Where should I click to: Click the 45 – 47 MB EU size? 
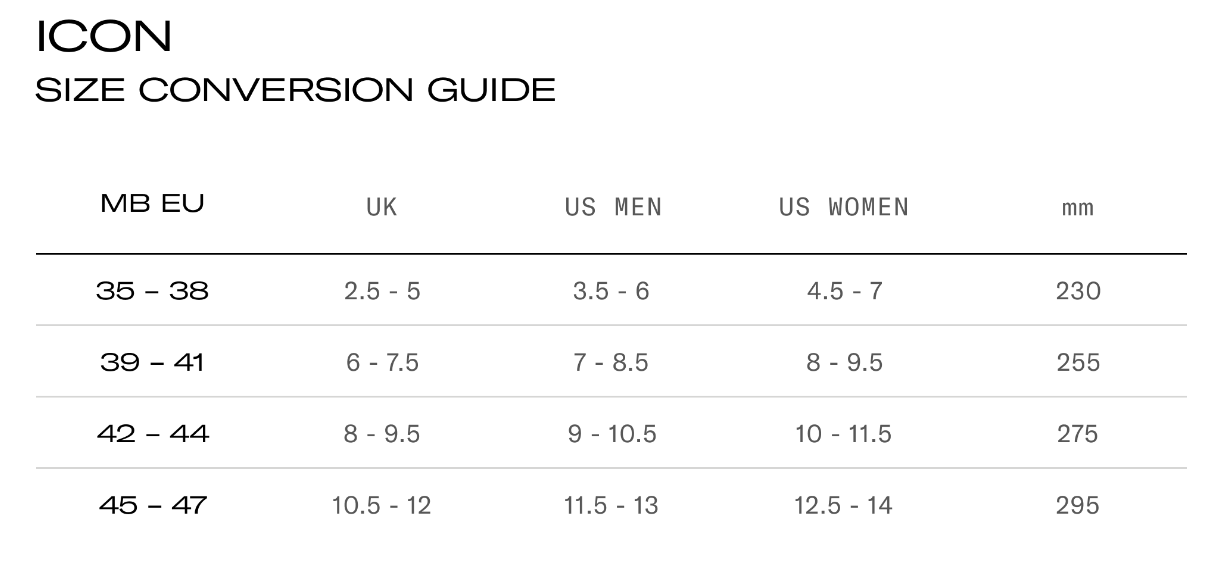pos(152,505)
